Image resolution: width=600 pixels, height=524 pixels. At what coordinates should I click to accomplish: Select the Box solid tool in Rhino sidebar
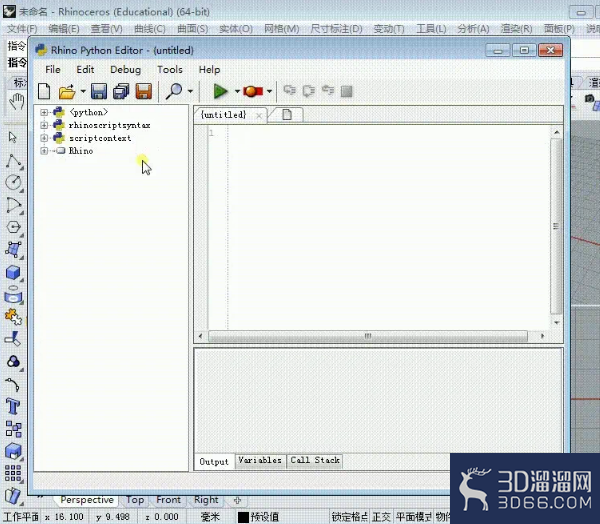click(13, 273)
